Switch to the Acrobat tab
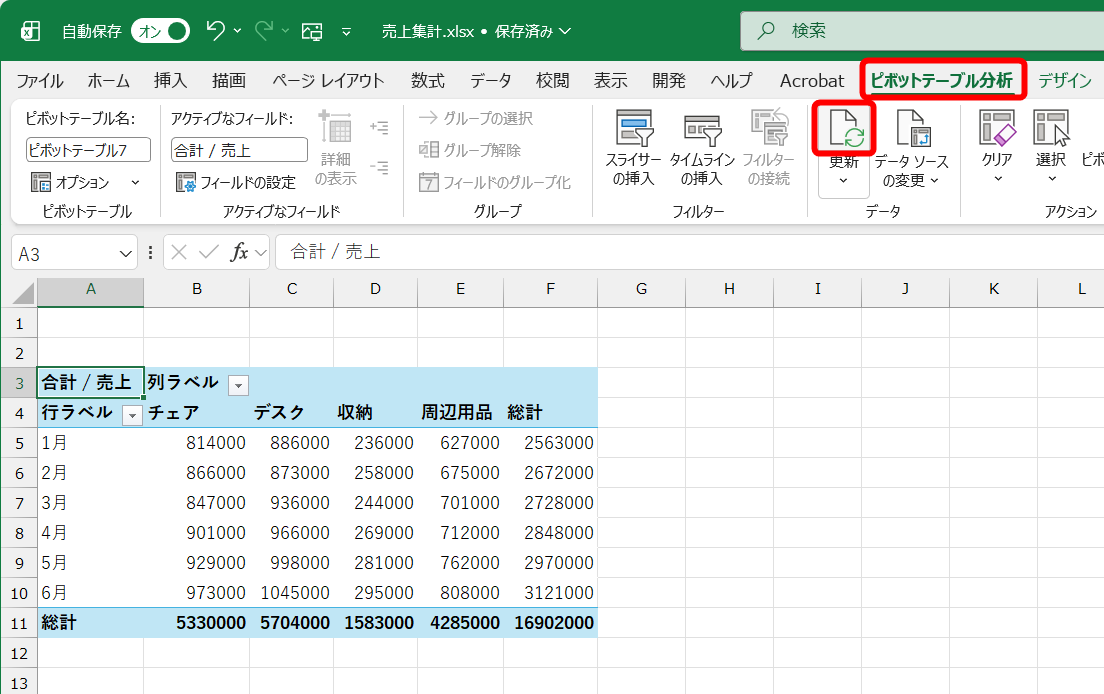 pos(812,81)
